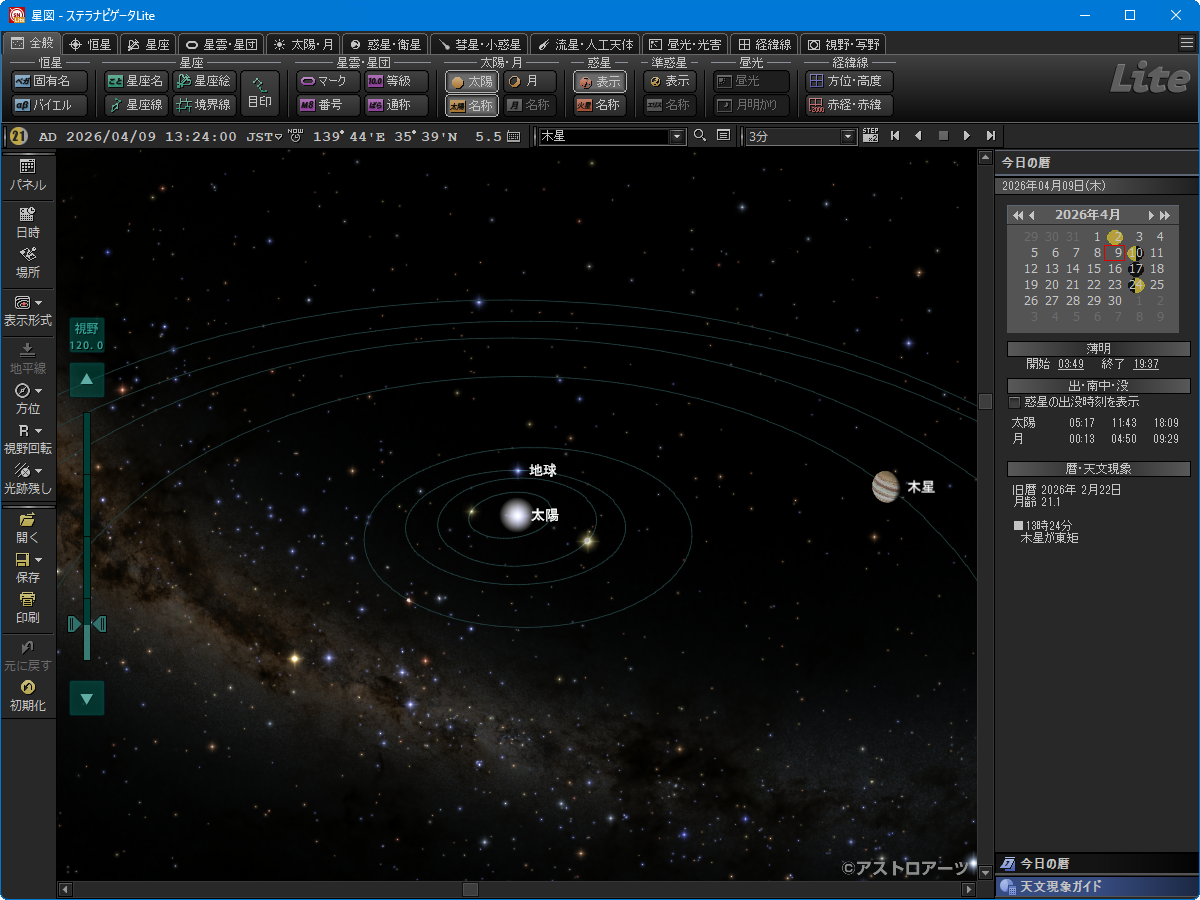This screenshot has height=900, width=1200.
Task: Click the 場所 location icon
Action: click(28, 262)
